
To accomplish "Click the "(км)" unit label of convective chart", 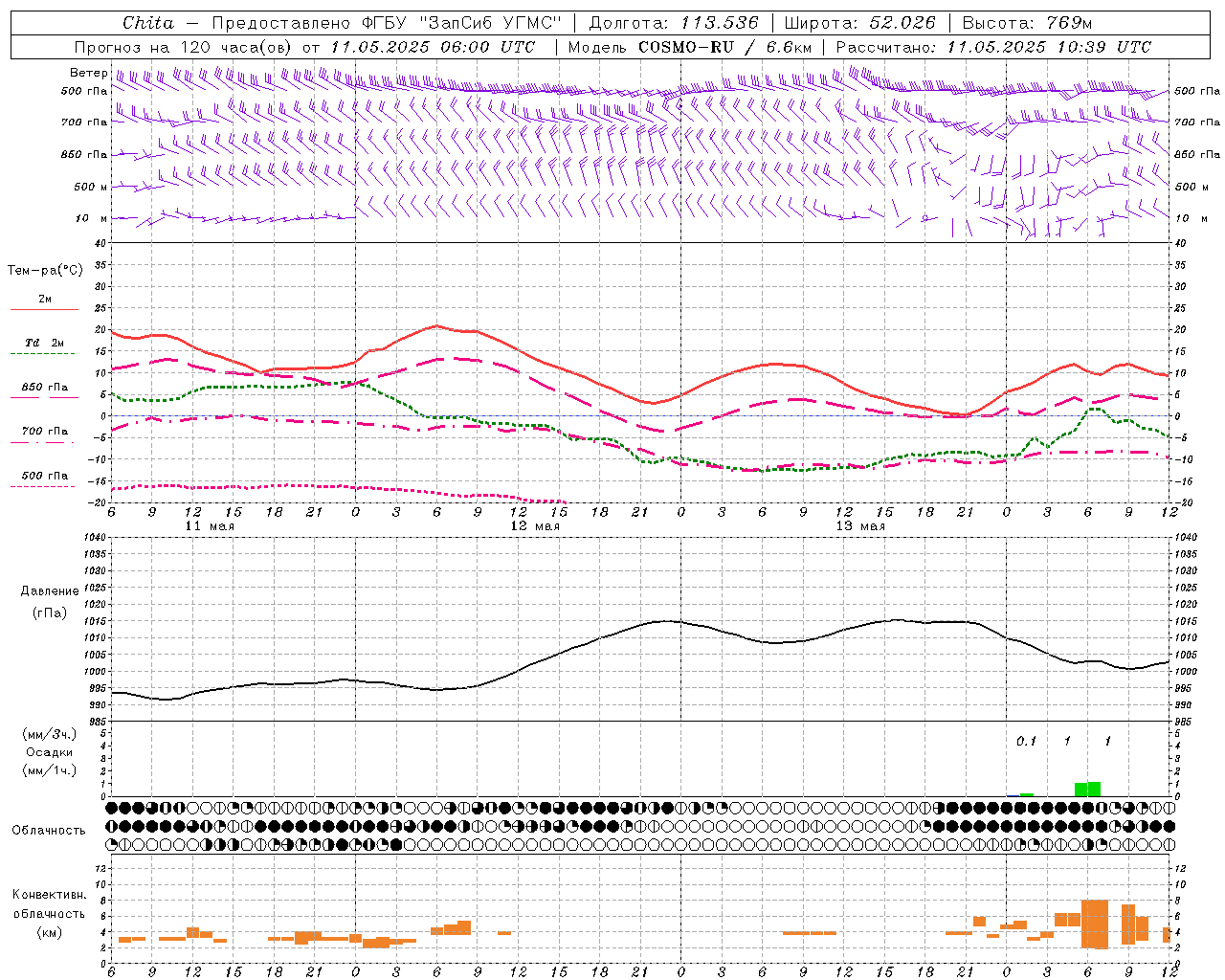I will tap(49, 932).
